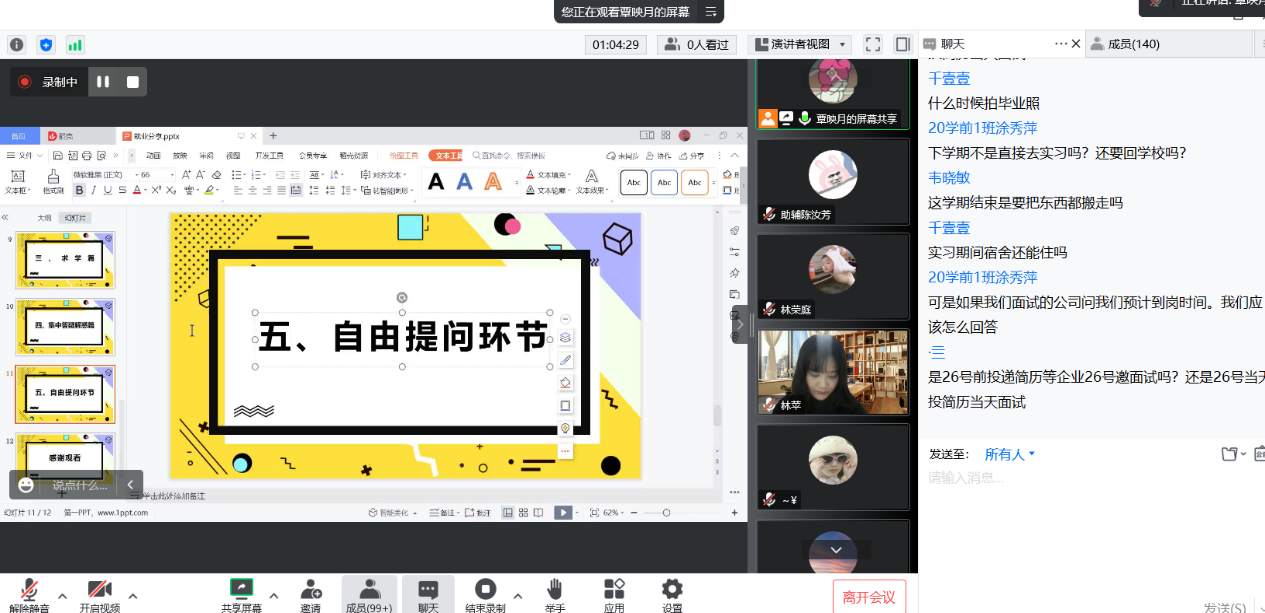Viewport: 1265px width, 613px height.
Task: Expand audio options arrow beside 解除静音
Action: pos(62,595)
